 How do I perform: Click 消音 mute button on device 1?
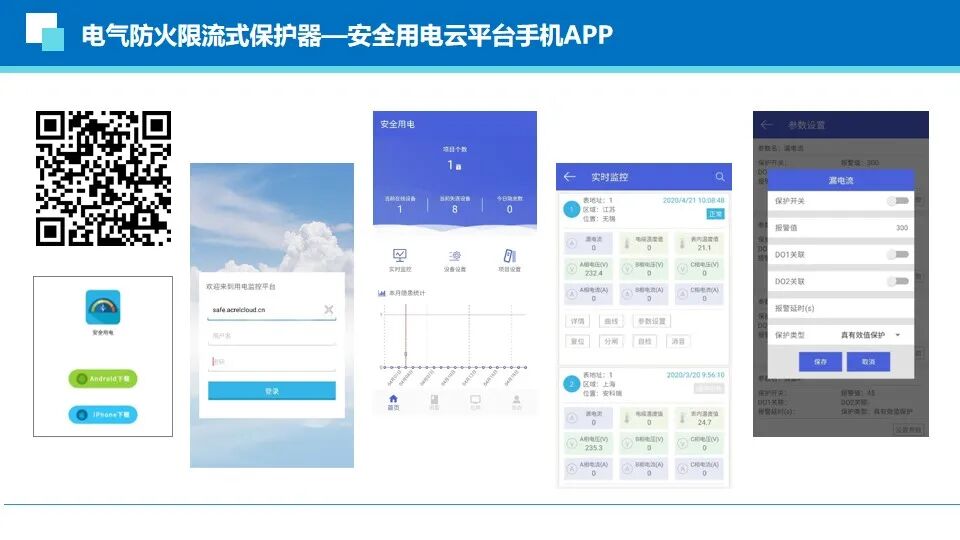pyautogui.click(x=678, y=341)
